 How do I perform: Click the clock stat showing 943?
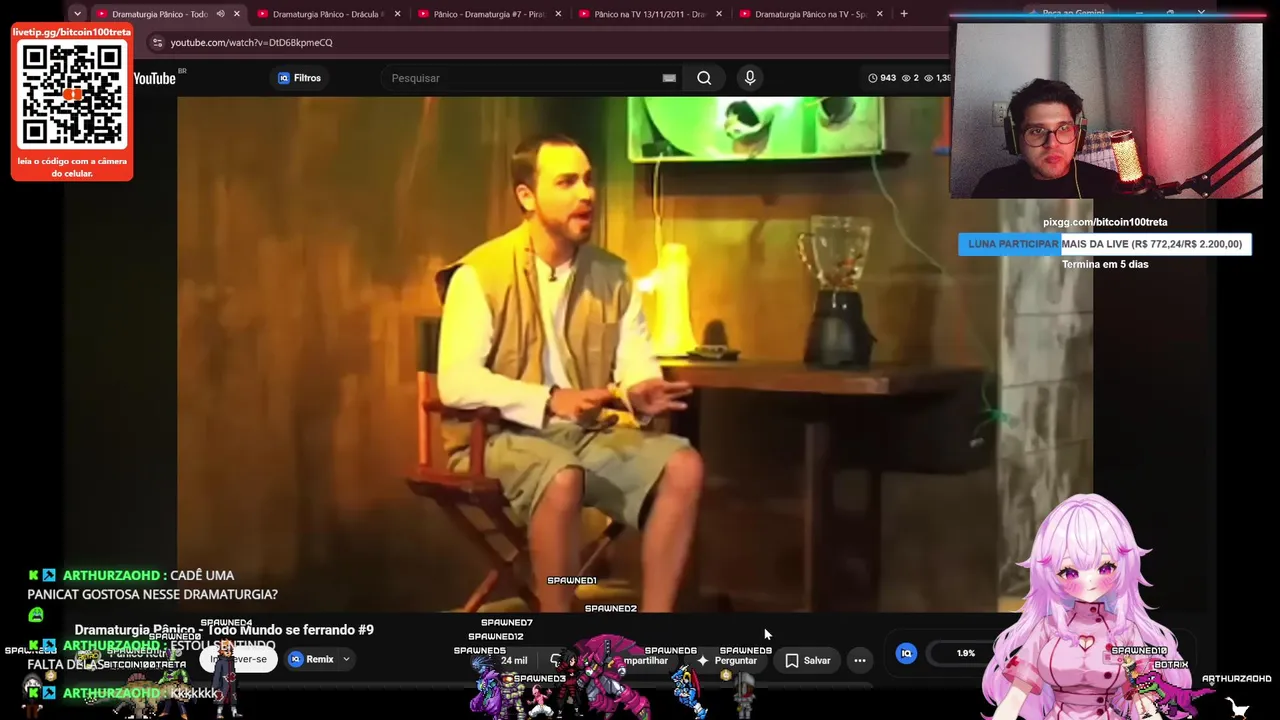[x=882, y=78]
